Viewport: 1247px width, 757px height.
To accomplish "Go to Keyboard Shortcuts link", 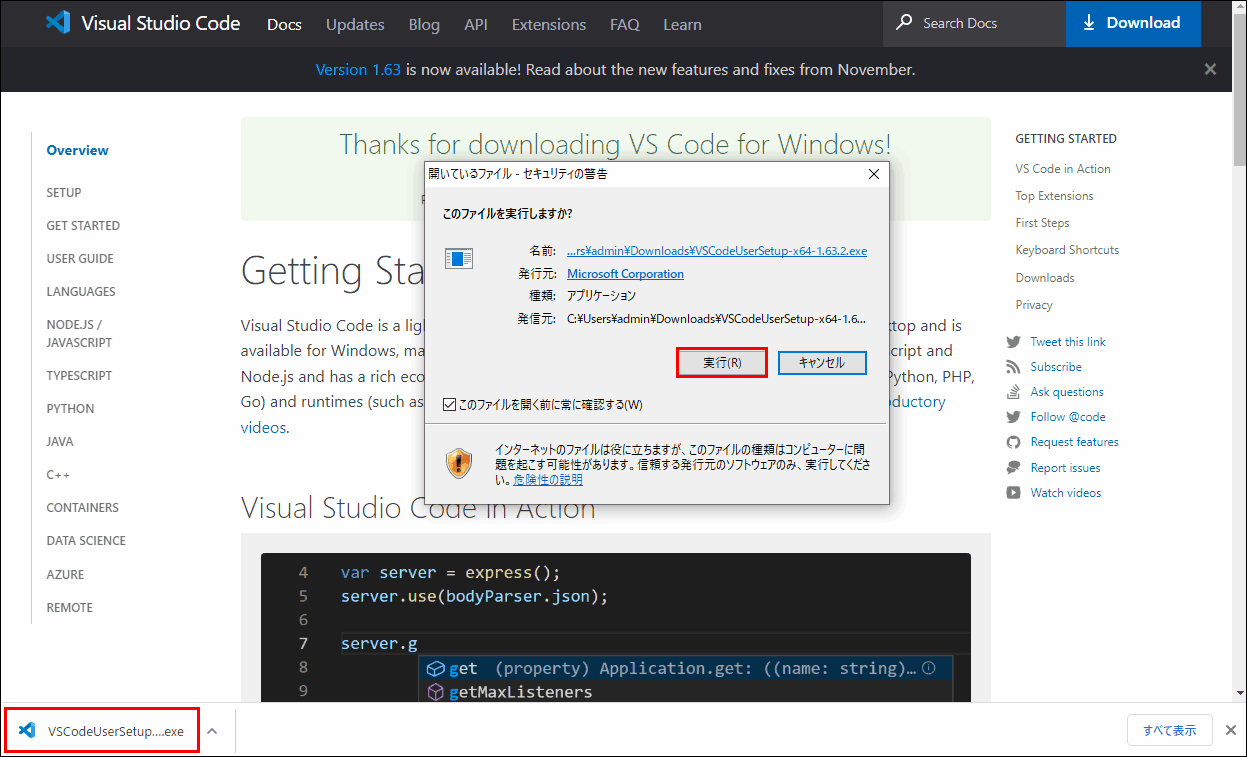I will click(x=1067, y=250).
